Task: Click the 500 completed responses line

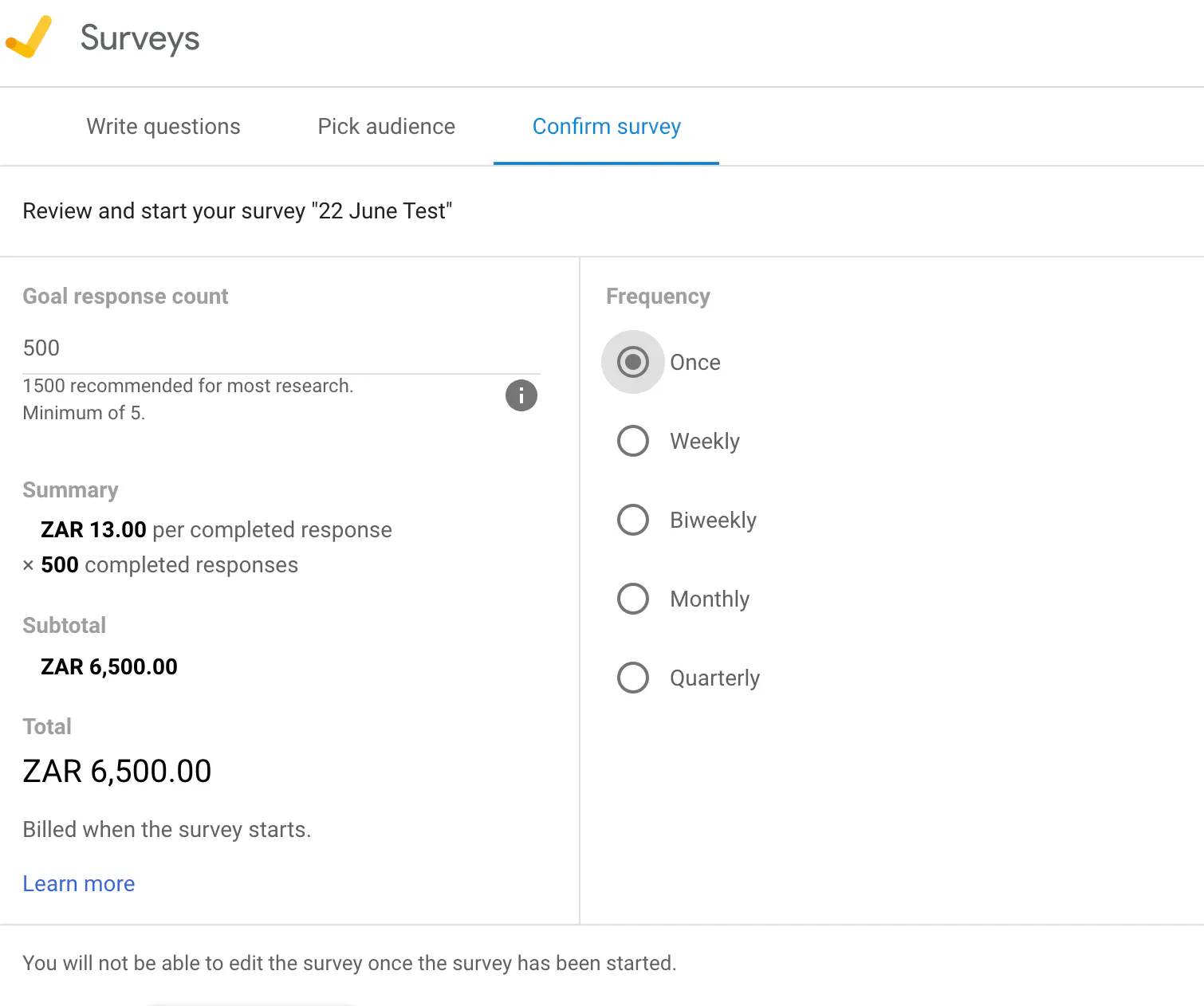Action: pyautogui.click(x=169, y=565)
